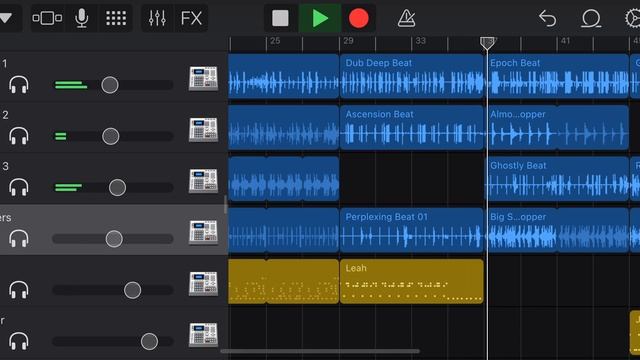
Task: Select track 3's unnamed region at bar 25
Action: tap(284, 179)
